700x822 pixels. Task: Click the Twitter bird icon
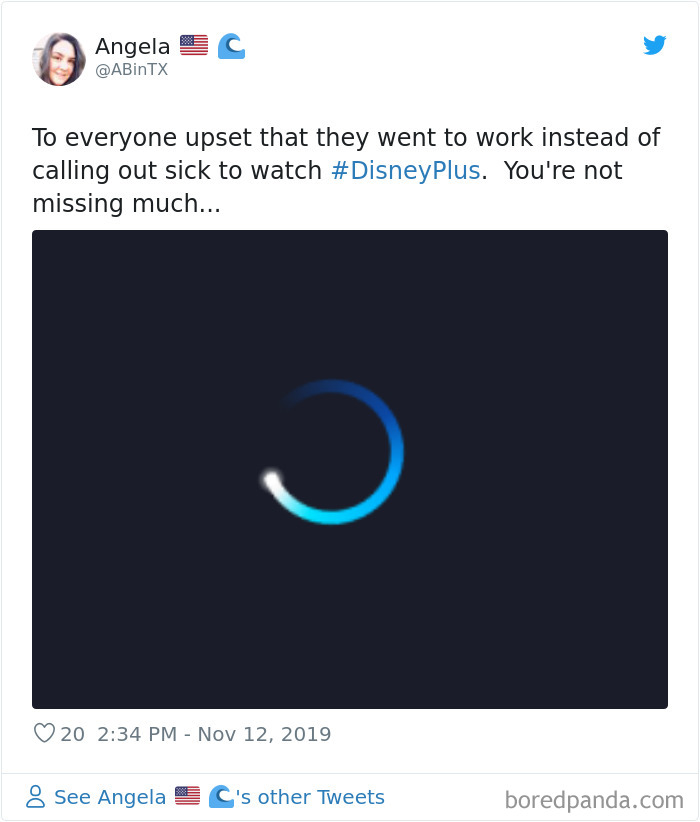click(x=655, y=45)
